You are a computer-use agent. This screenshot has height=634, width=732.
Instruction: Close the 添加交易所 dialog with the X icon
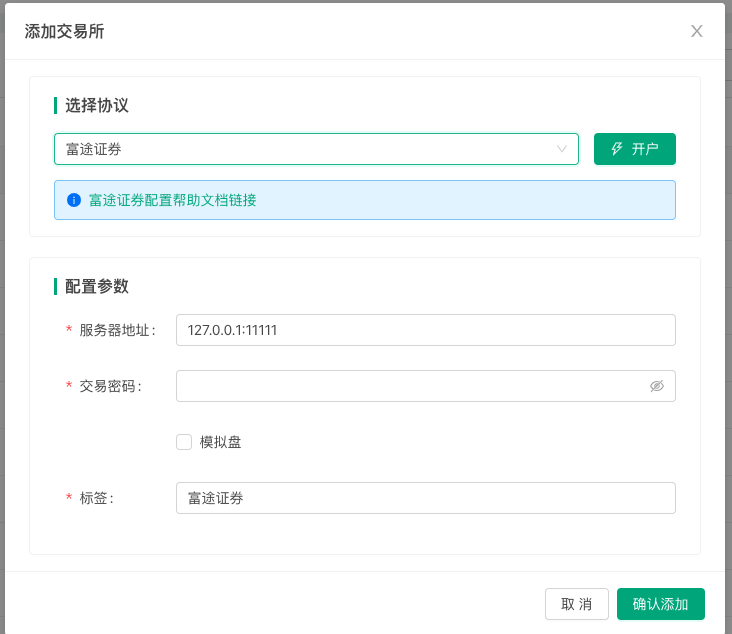pos(697,31)
